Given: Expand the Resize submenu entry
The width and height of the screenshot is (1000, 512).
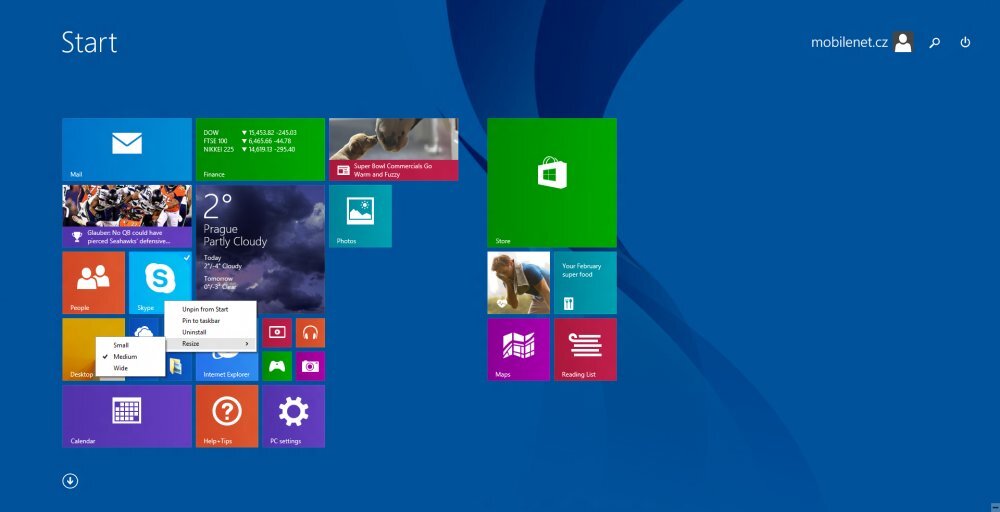Looking at the screenshot, I should (210, 344).
